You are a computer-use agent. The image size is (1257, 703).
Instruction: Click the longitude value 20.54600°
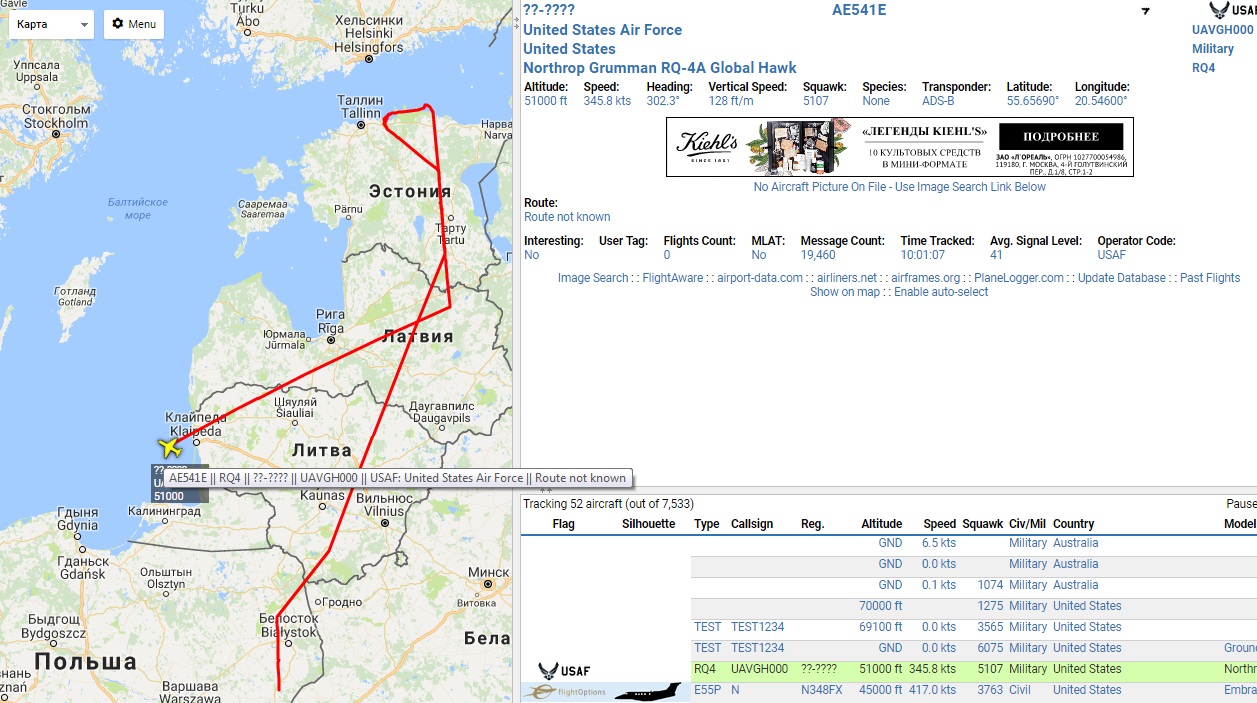(1101, 101)
